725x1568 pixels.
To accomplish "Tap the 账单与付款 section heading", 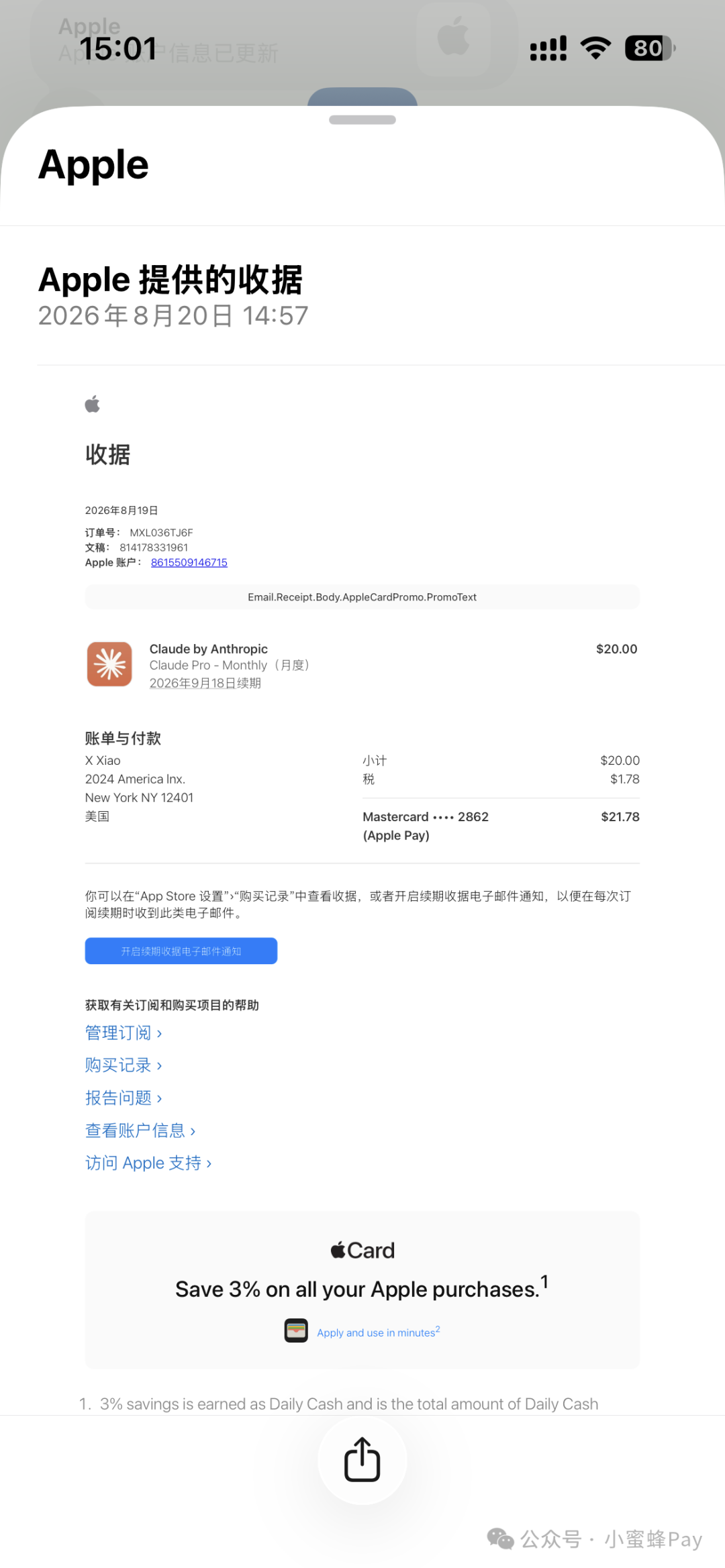I will pyautogui.click(x=123, y=738).
